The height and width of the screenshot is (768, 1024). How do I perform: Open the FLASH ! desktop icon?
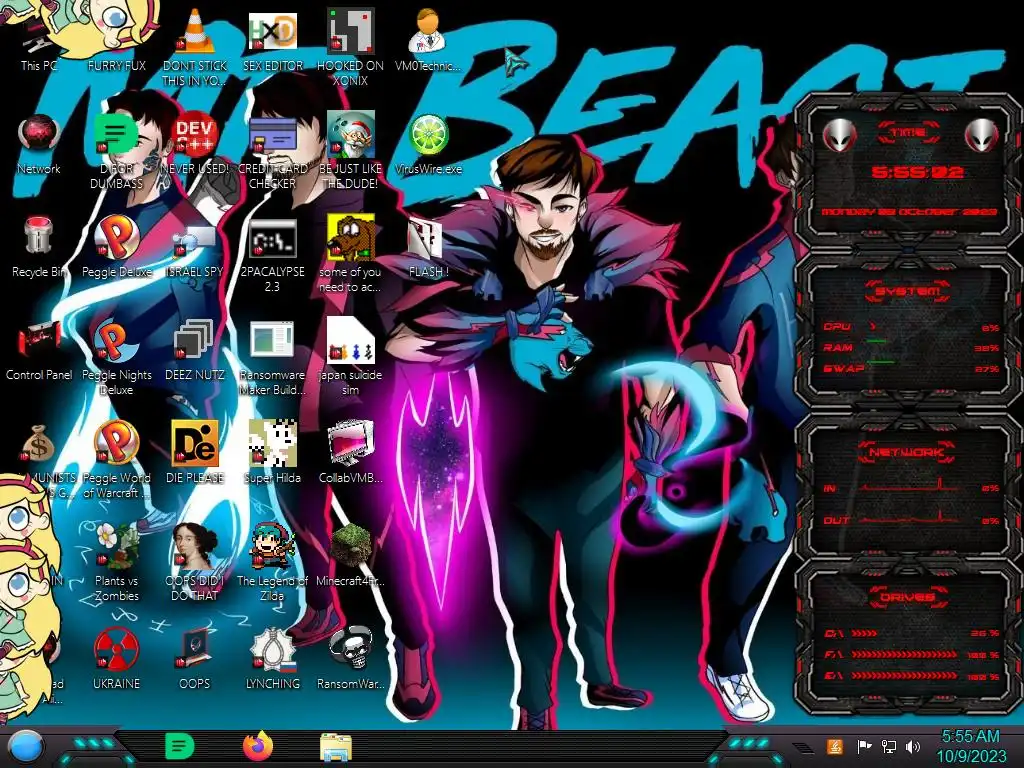click(x=428, y=247)
